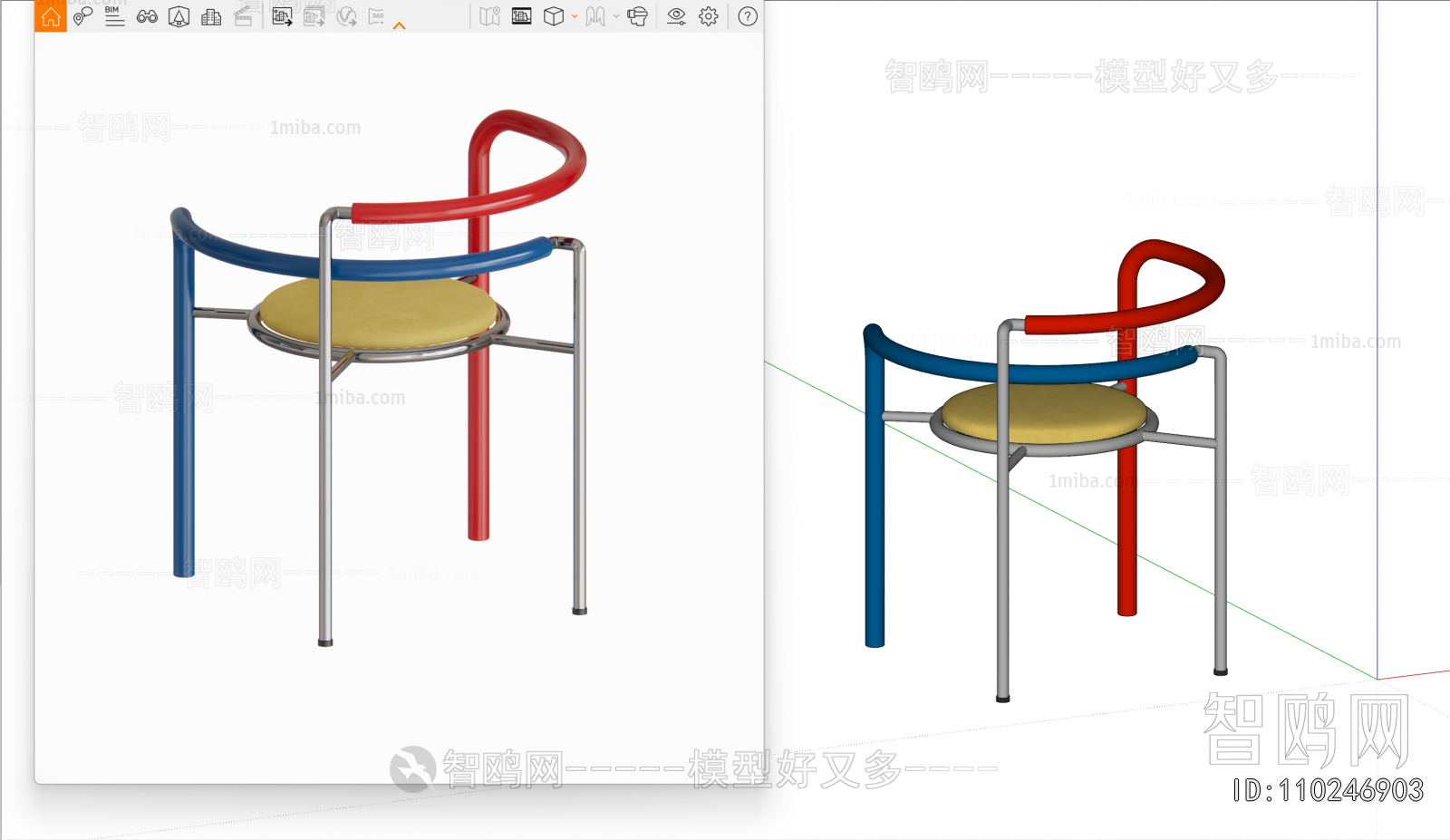Activate the 3D cone view tool
Screen dimensions: 1450x840
click(179, 16)
